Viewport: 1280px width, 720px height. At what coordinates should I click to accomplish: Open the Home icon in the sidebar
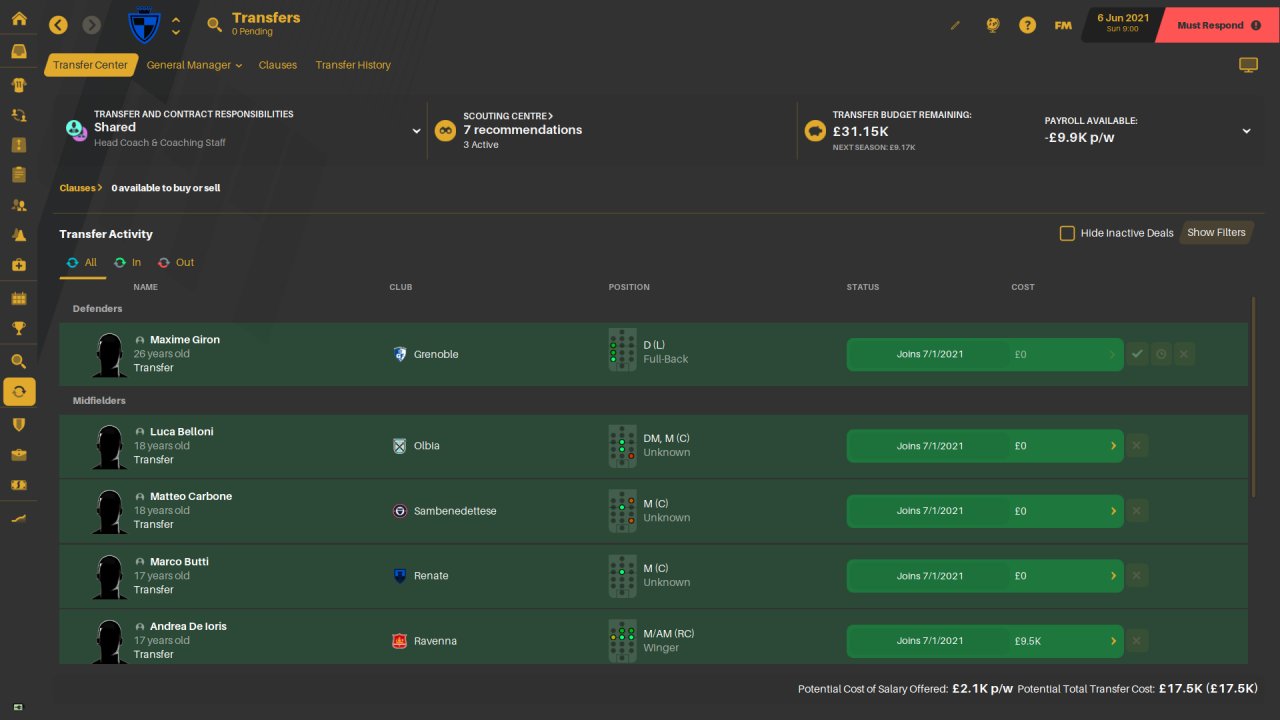click(19, 19)
